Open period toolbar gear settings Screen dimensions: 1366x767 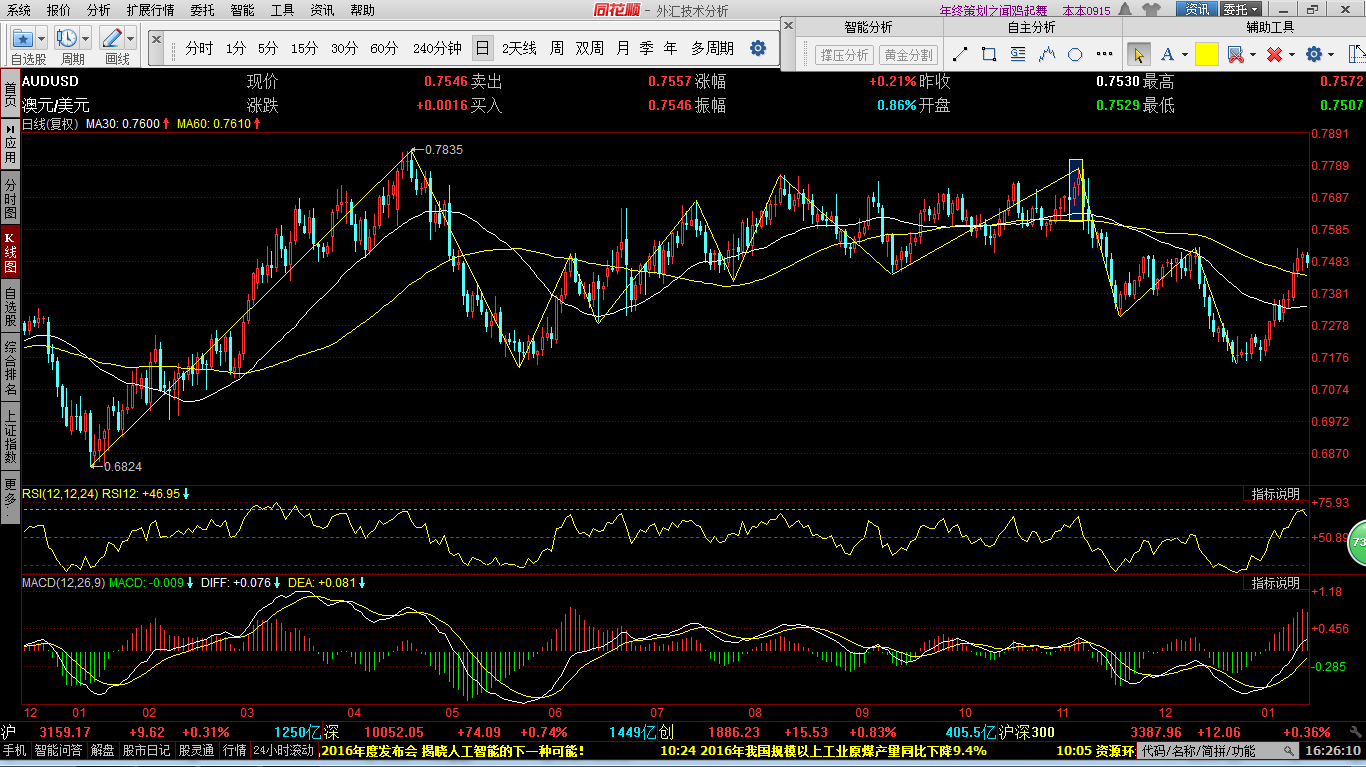pyautogui.click(x=758, y=48)
